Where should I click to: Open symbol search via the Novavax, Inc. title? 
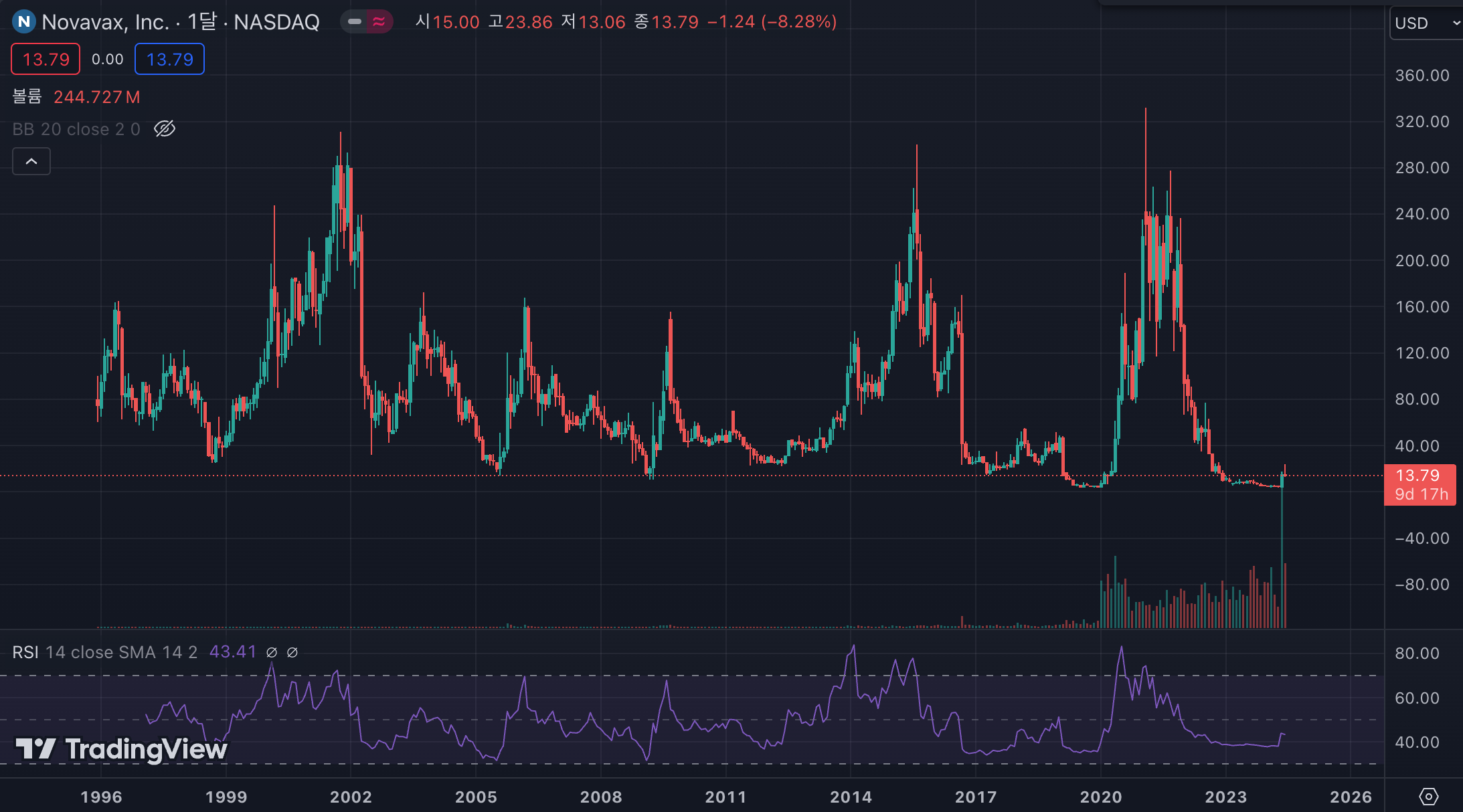[x=105, y=22]
